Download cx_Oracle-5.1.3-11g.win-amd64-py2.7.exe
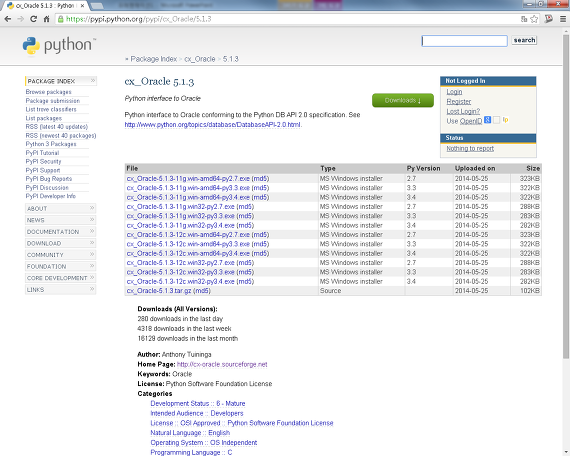Image resolution: width=570 pixels, height=456 pixels. pyautogui.click(x=188, y=179)
